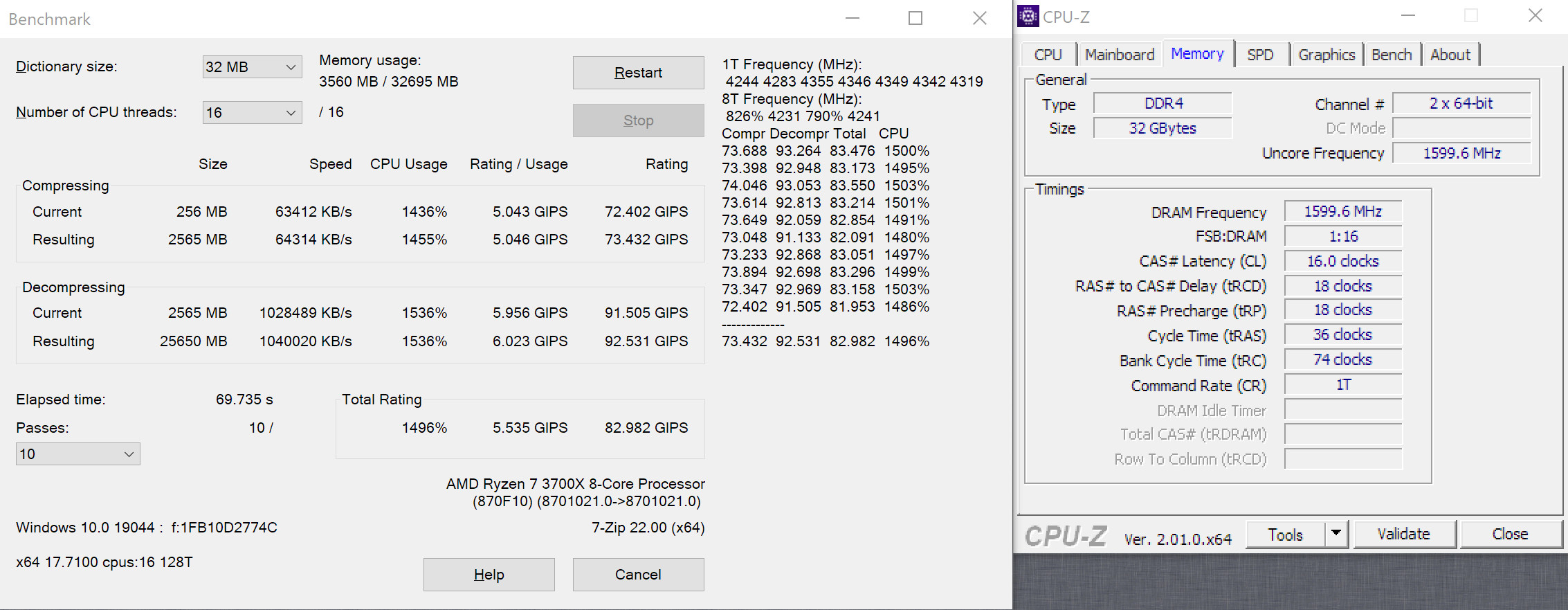
Task: Switch to the Mainboard tab
Action: tap(1120, 55)
